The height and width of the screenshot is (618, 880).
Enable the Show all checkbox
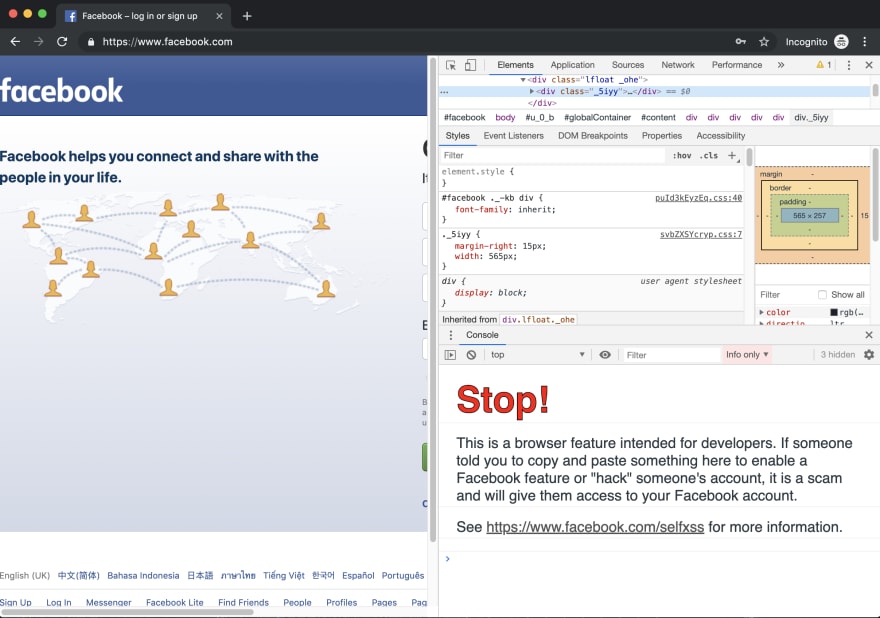[822, 295]
